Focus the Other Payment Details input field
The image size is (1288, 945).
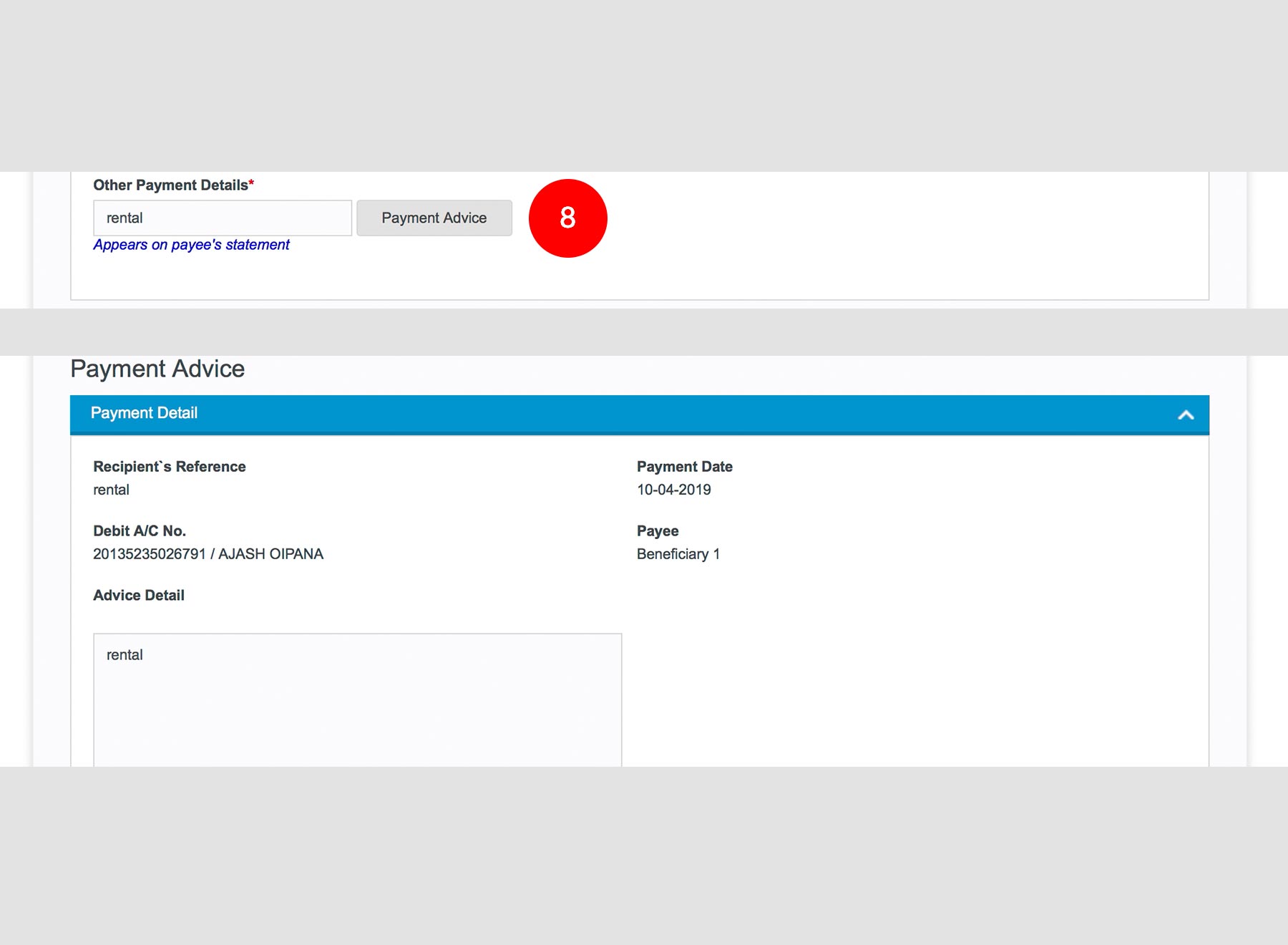coord(222,218)
